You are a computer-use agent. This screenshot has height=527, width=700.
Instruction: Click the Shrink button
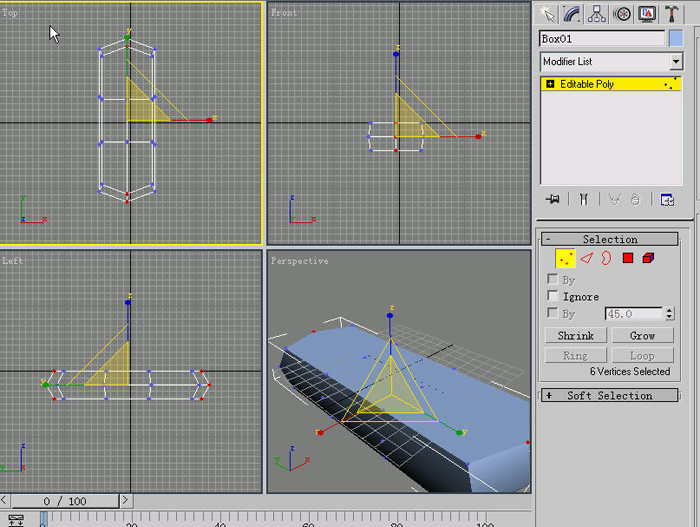click(575, 335)
